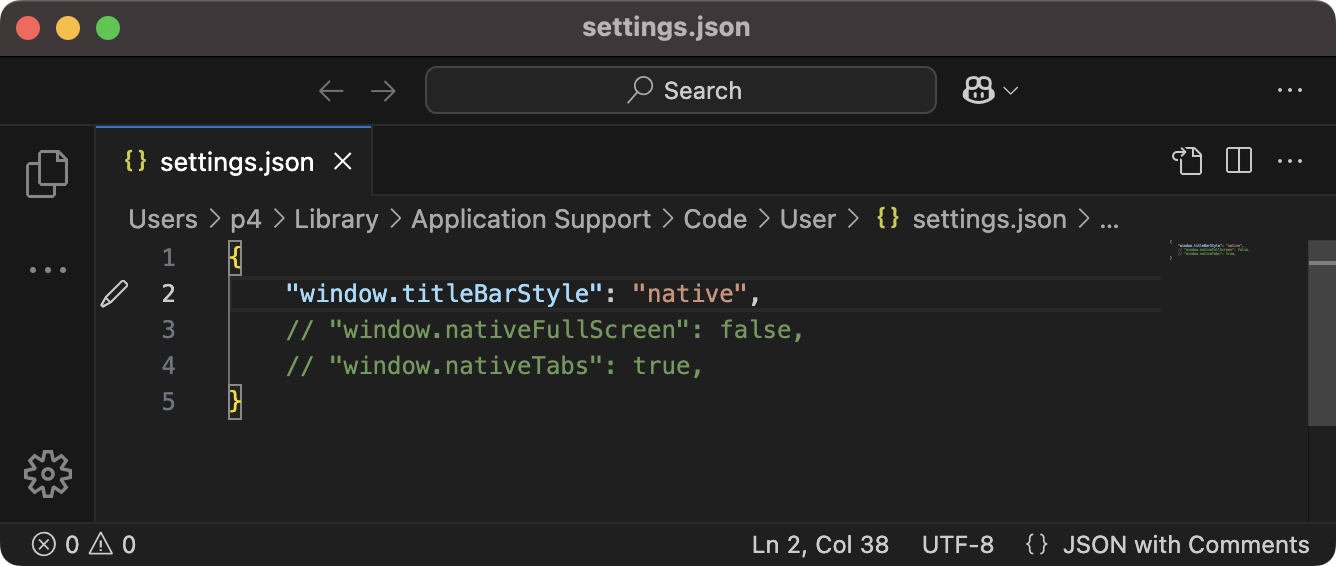Click the Application Support breadcrumb

click(x=531, y=219)
